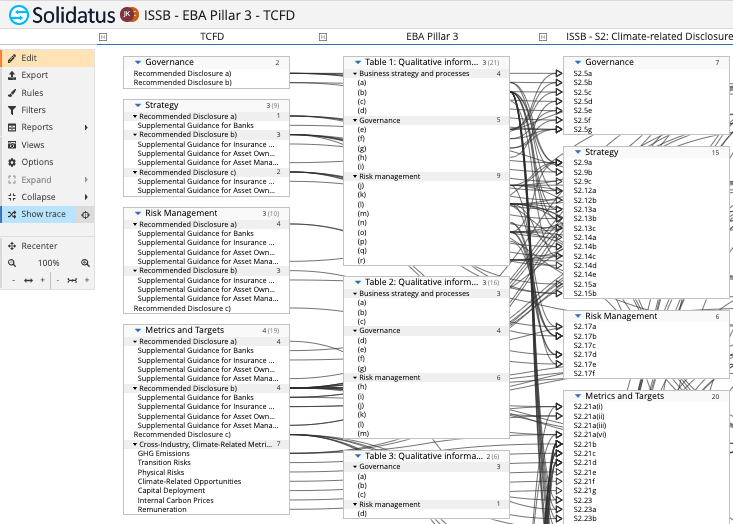Select Supplemental Guidance for Banks under Strategy
733x524 pixels.
[x=195, y=125]
